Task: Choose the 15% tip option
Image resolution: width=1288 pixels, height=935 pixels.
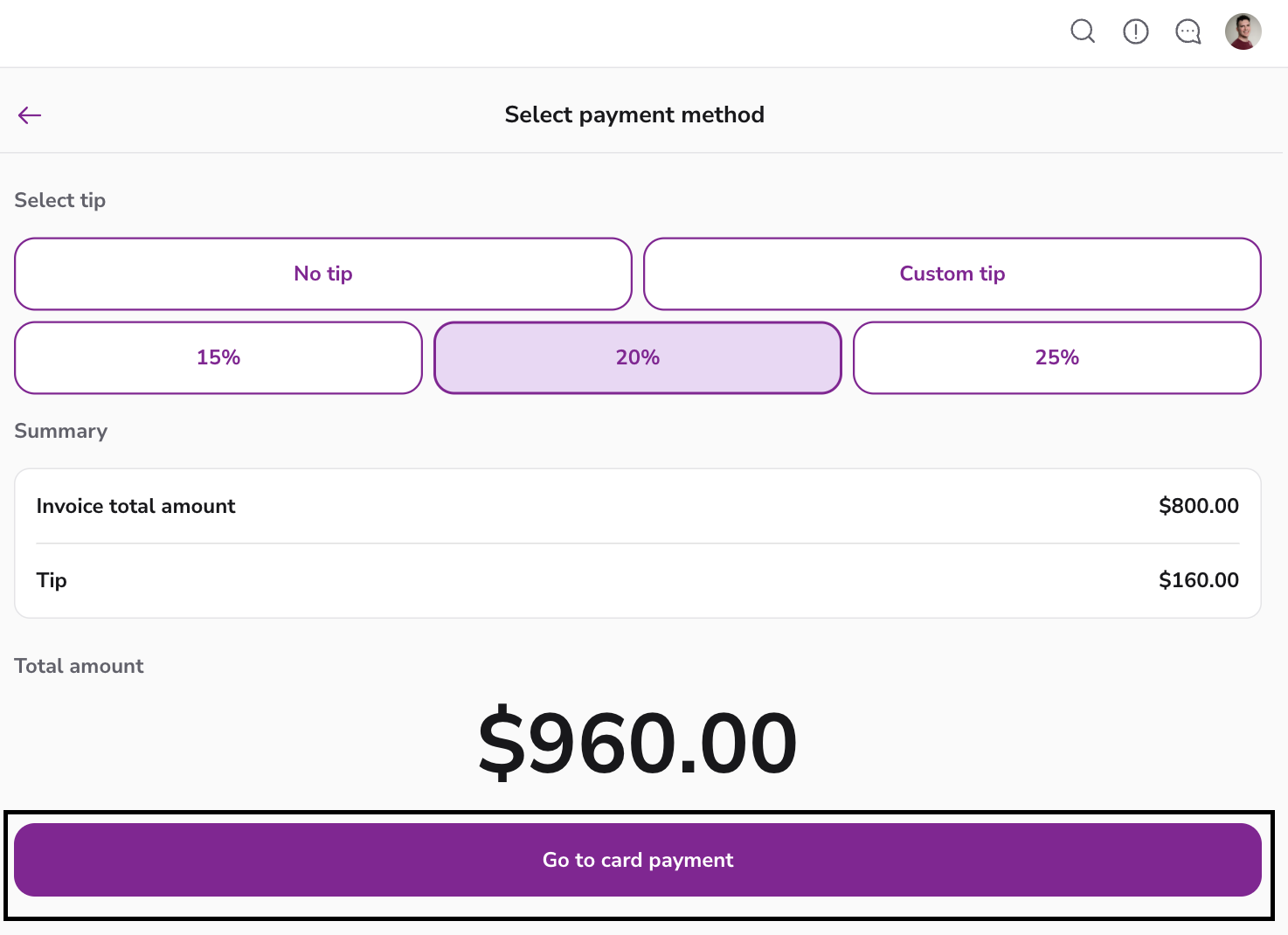Action: click(218, 357)
